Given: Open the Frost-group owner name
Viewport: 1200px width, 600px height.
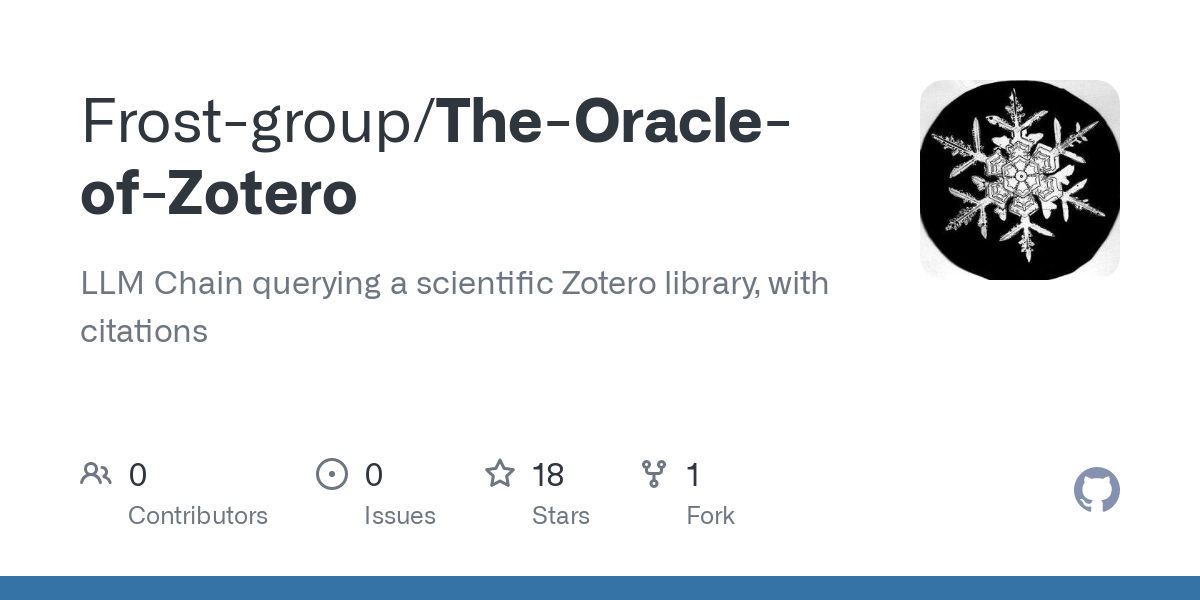Looking at the screenshot, I should pyautogui.click(x=253, y=120).
